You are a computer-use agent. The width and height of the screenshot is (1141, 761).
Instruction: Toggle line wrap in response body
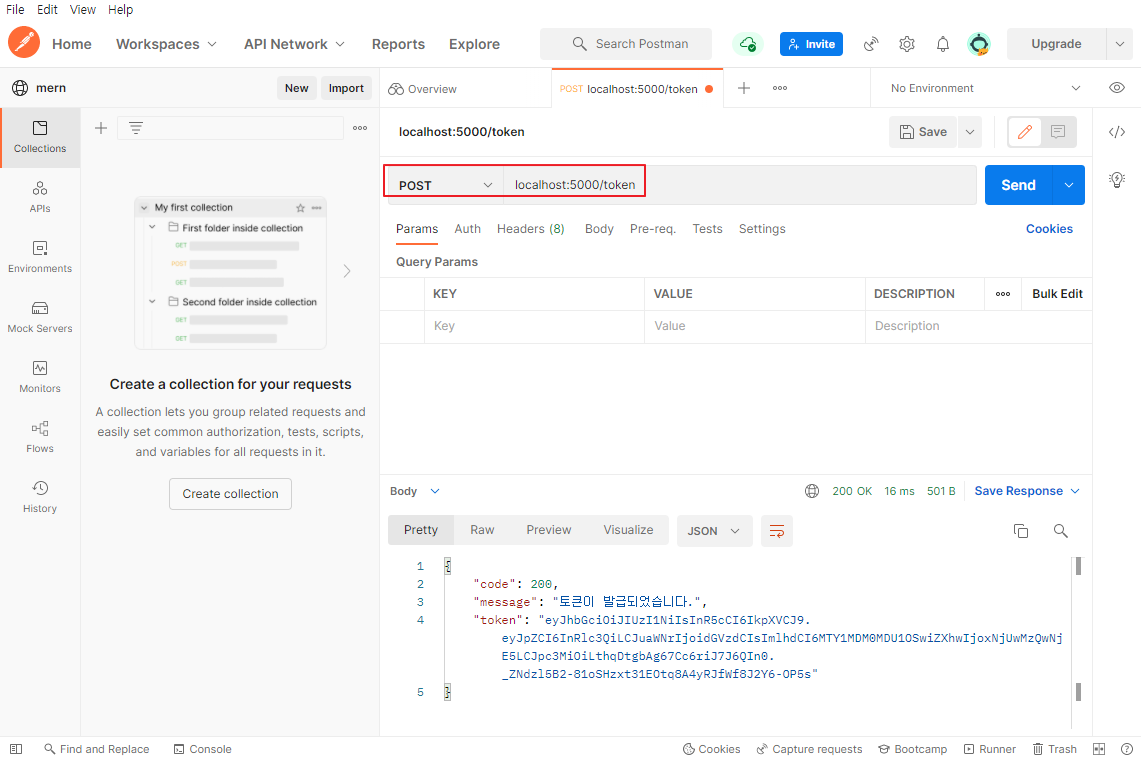(776, 531)
